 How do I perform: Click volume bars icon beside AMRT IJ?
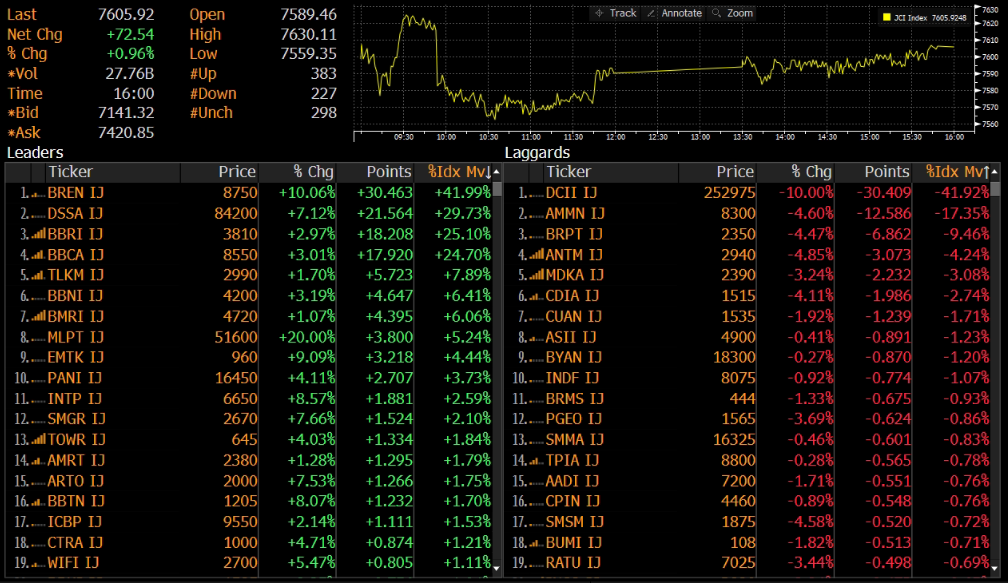click(x=38, y=461)
